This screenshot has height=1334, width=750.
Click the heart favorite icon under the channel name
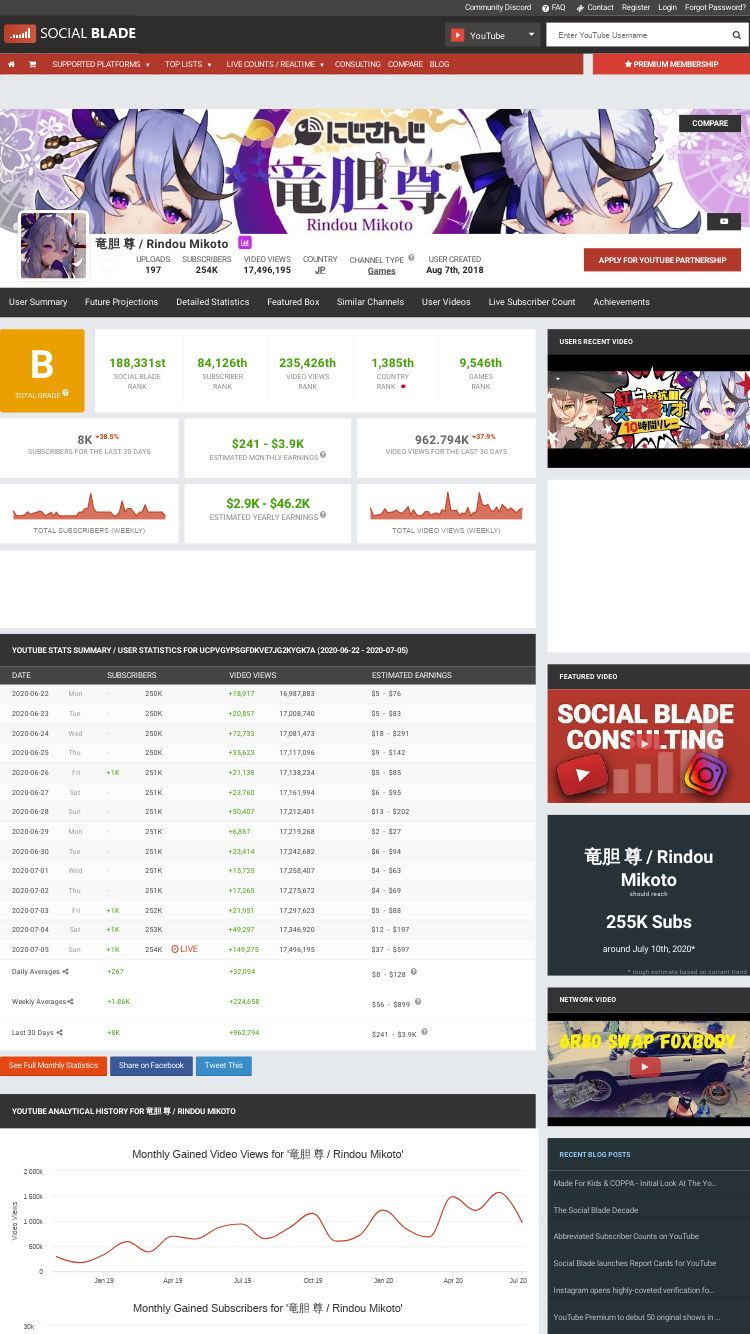pos(110,266)
